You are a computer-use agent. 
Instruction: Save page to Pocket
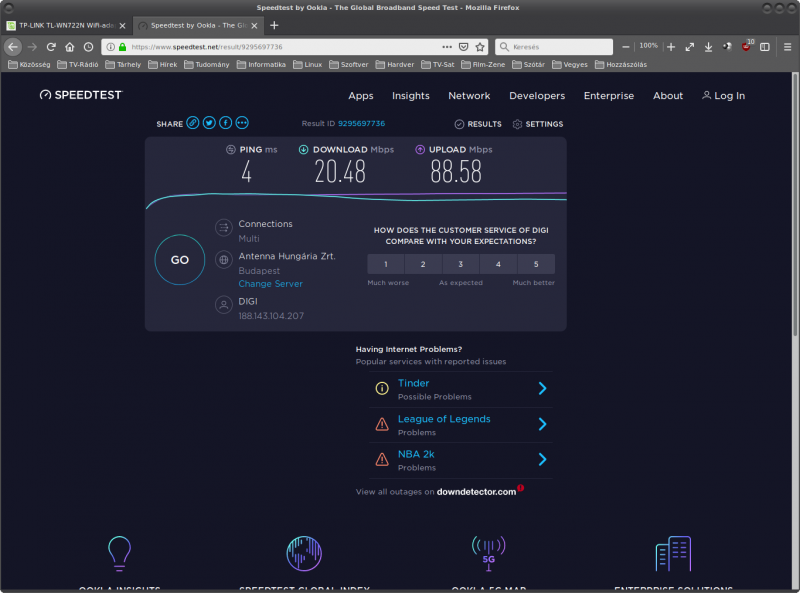[463, 47]
